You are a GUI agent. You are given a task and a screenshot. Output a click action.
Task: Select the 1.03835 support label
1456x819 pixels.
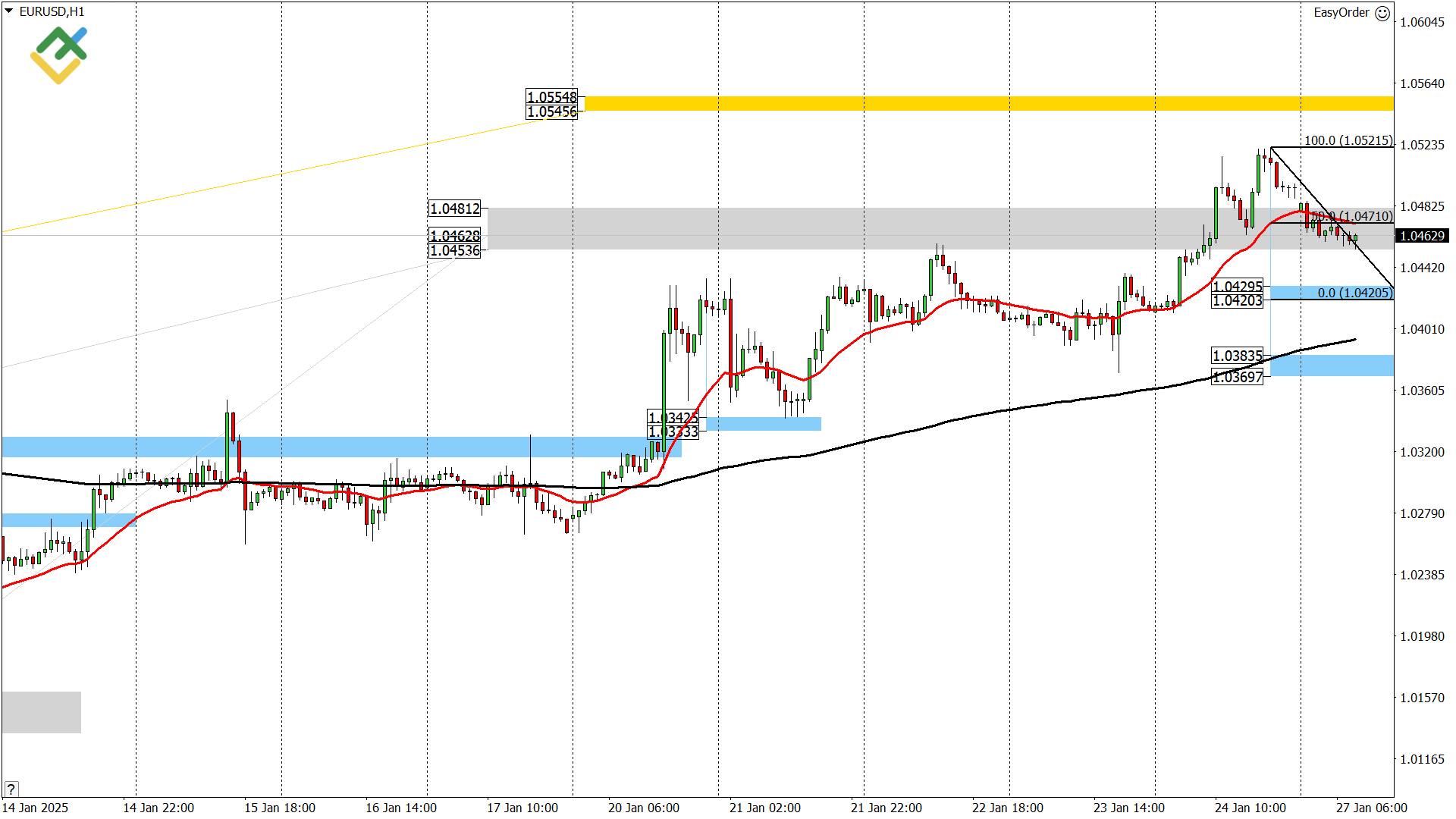tap(1235, 356)
